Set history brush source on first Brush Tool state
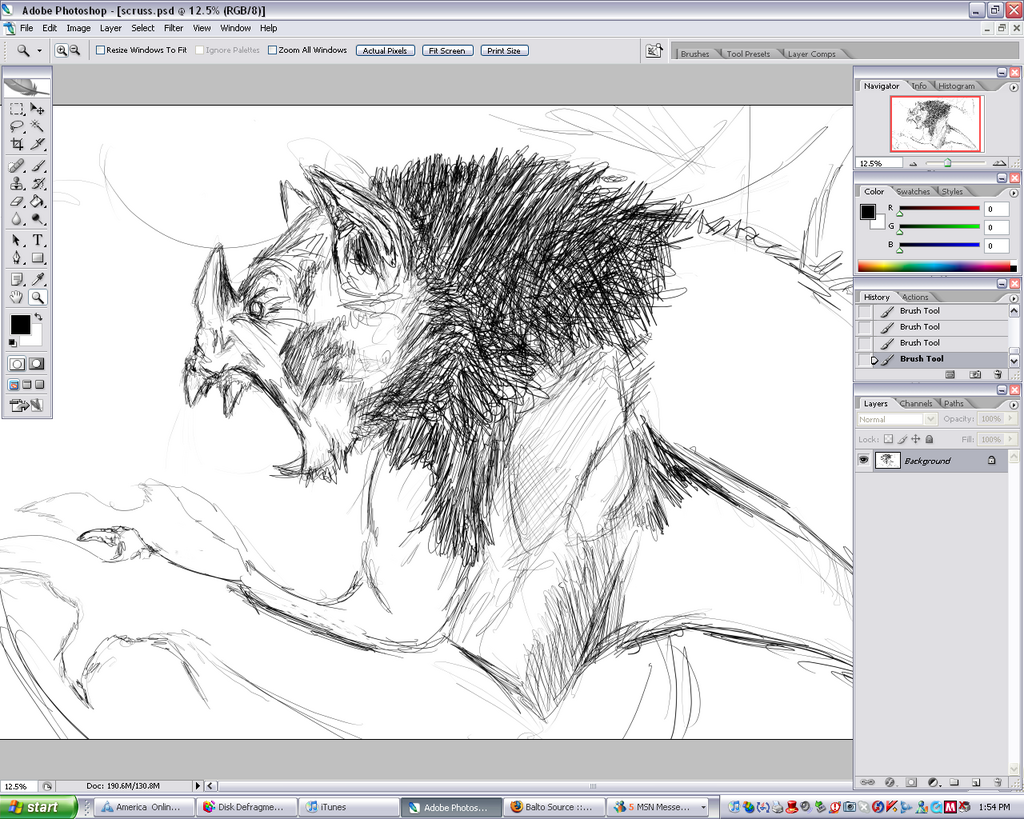The image size is (1024, 819). pos(865,311)
